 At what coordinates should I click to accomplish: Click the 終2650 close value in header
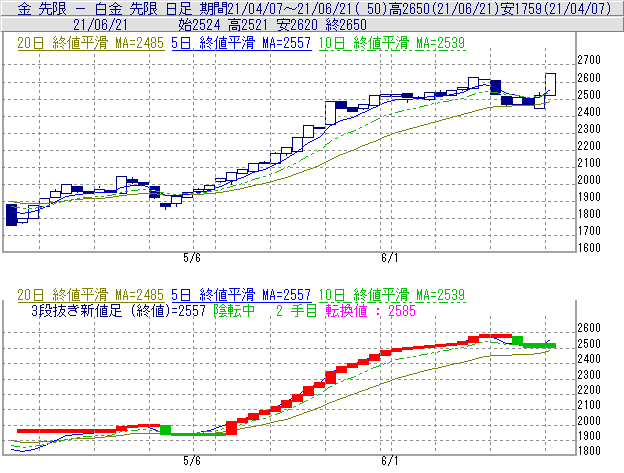[346, 25]
